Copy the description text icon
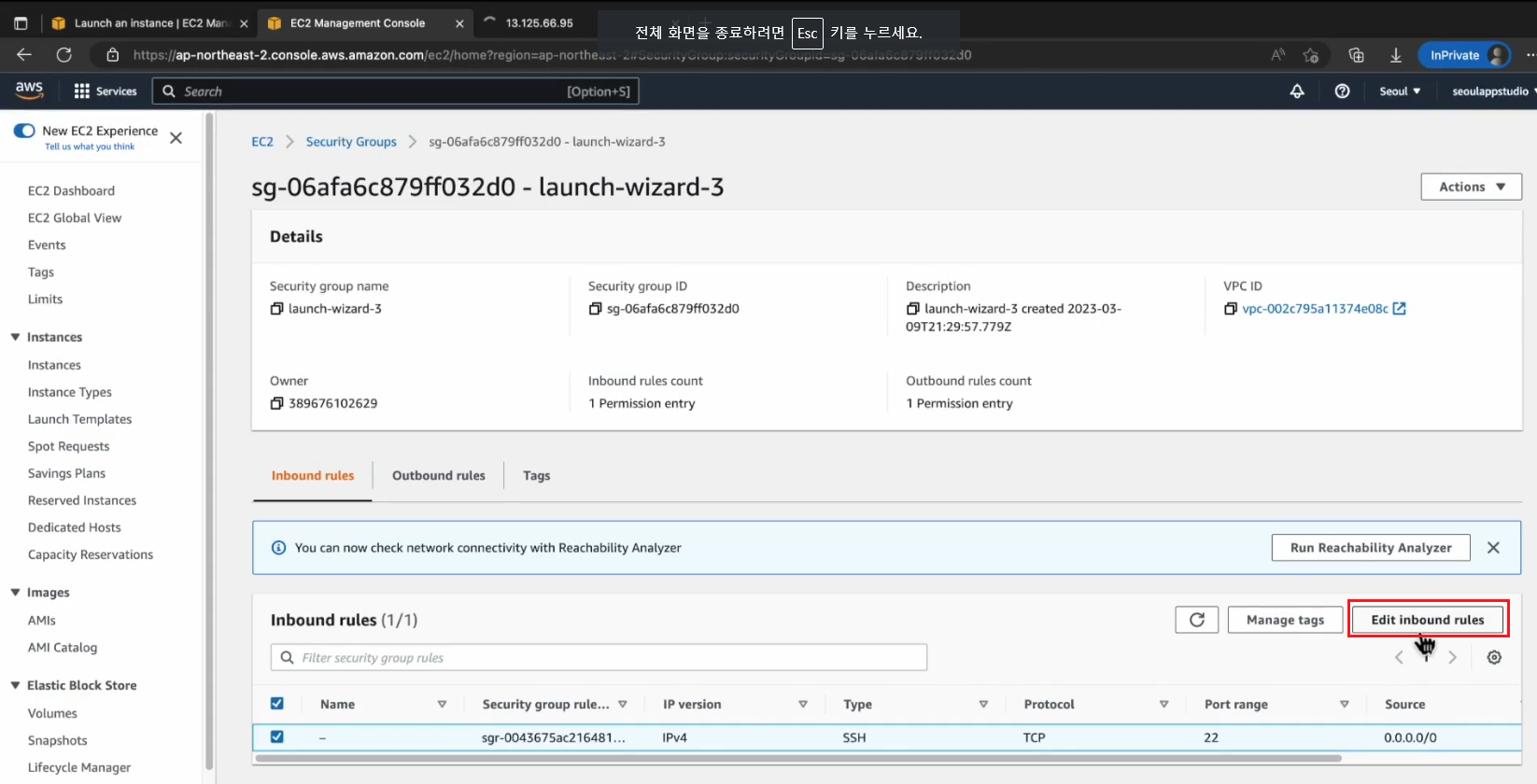This screenshot has height=784, width=1537. click(x=912, y=309)
